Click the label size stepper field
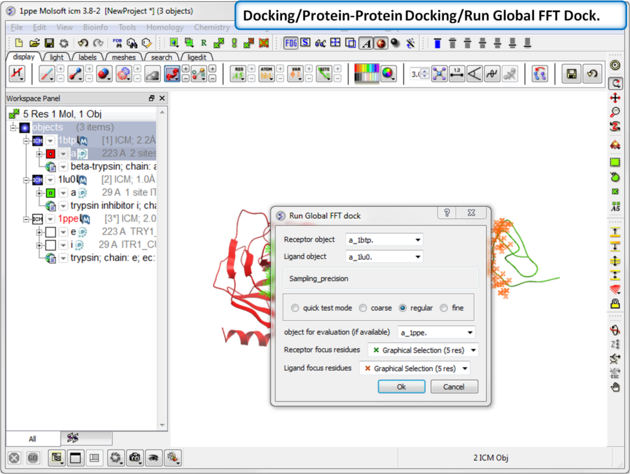Screen dimensions: 630x474 pyautogui.click(x=419, y=74)
